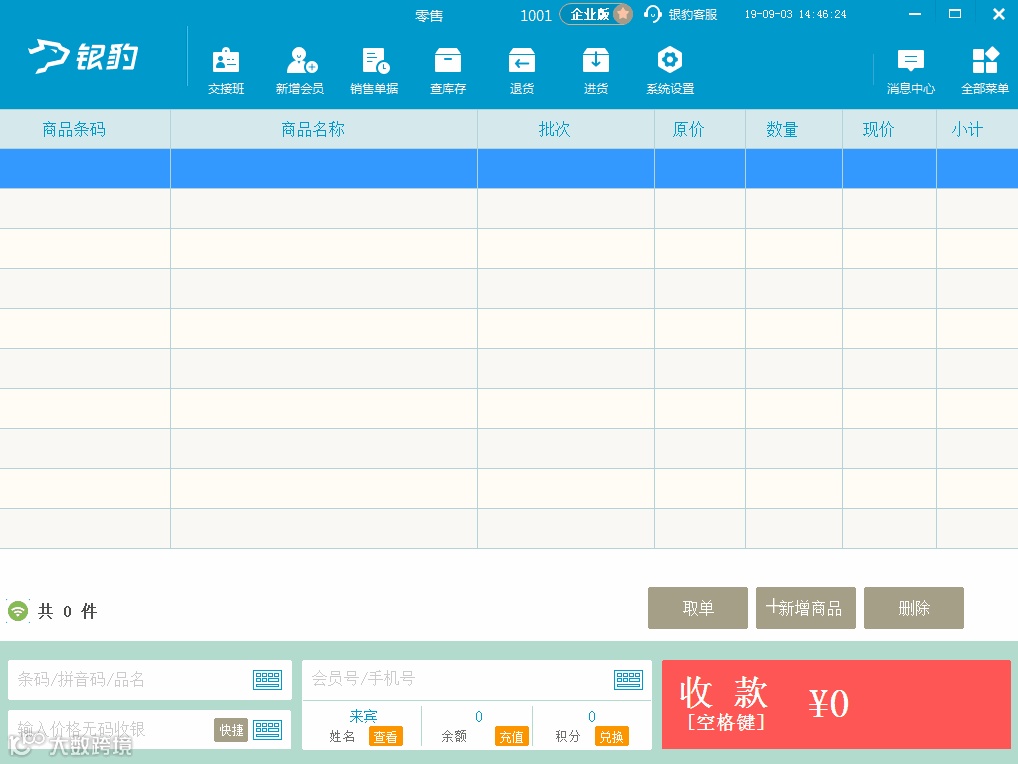Open the 交接班 shift handover icon
This screenshot has width=1018, height=764.
click(225, 71)
